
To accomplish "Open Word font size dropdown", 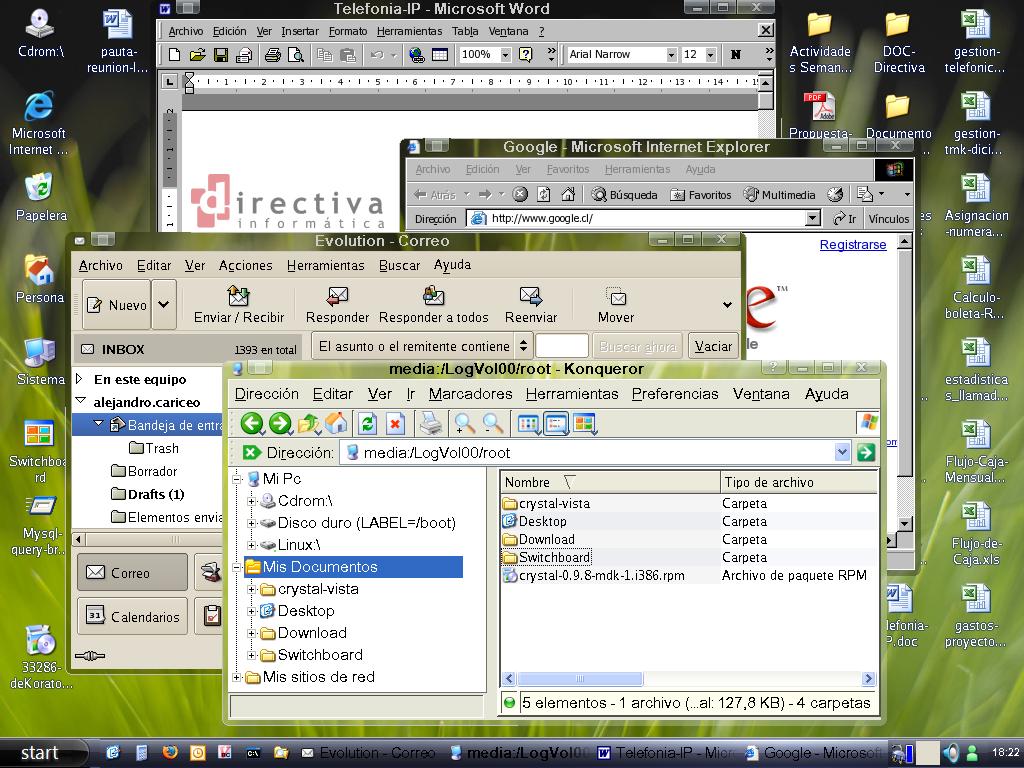I will pyautogui.click(x=711, y=54).
